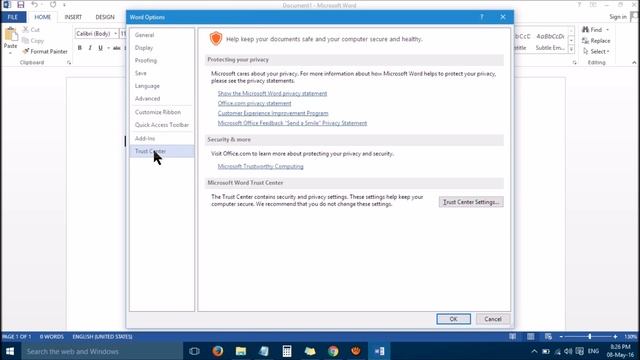The height and width of the screenshot is (360, 640).
Task: Switch to Web Layout view icon
Action: point(548,337)
